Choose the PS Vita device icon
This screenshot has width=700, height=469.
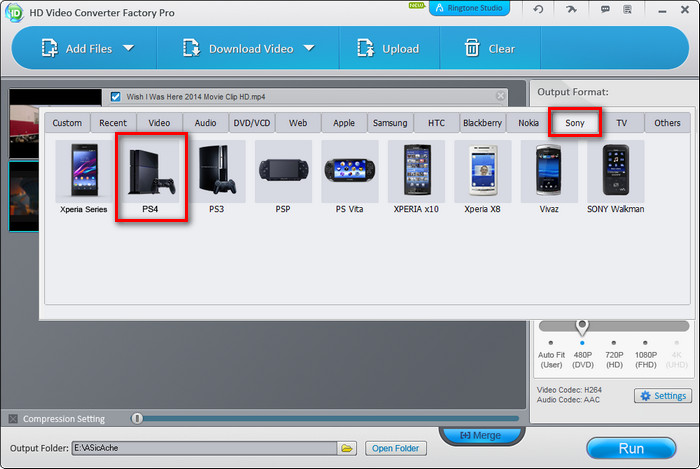tap(353, 176)
